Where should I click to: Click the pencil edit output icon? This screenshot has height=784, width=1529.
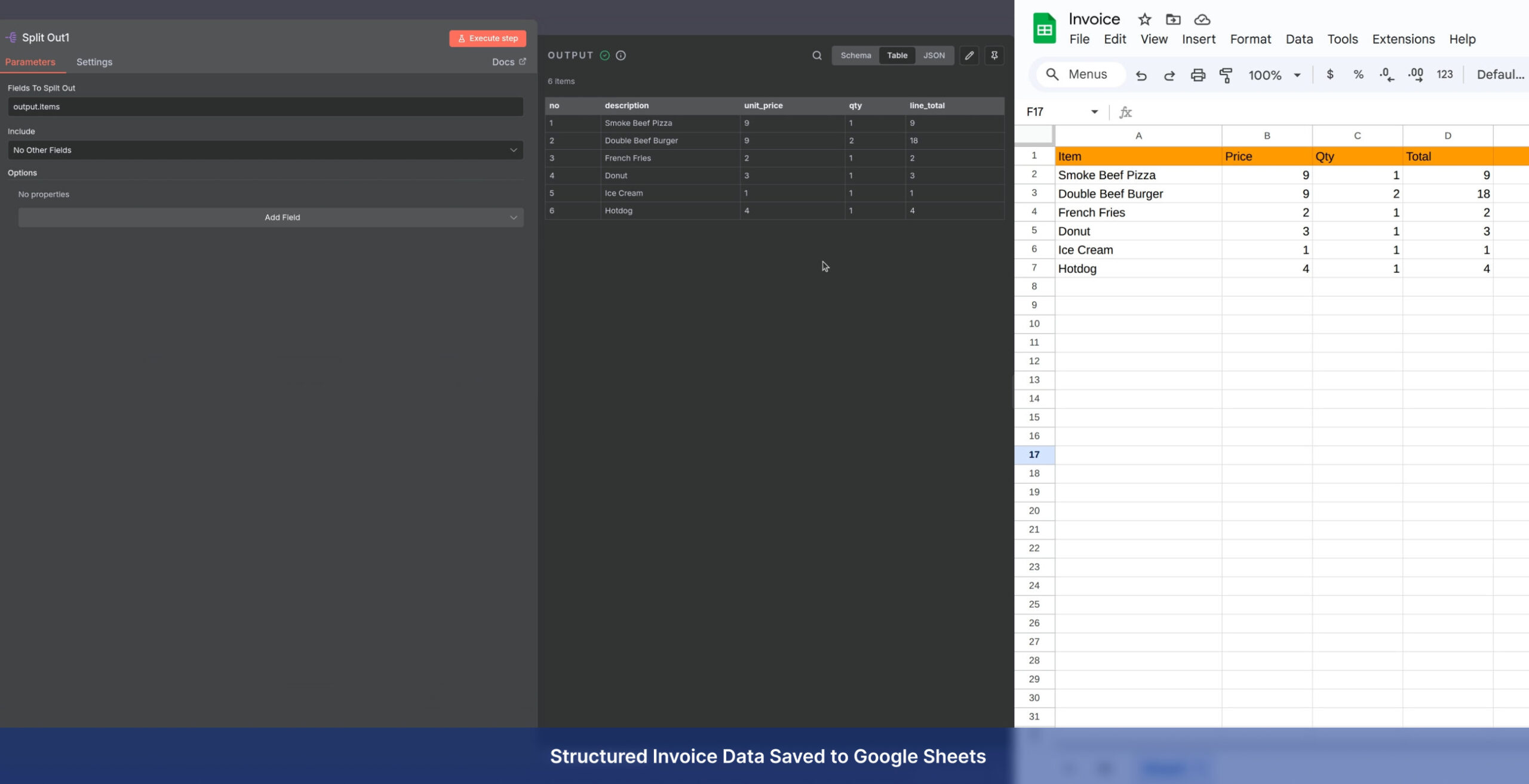969,56
